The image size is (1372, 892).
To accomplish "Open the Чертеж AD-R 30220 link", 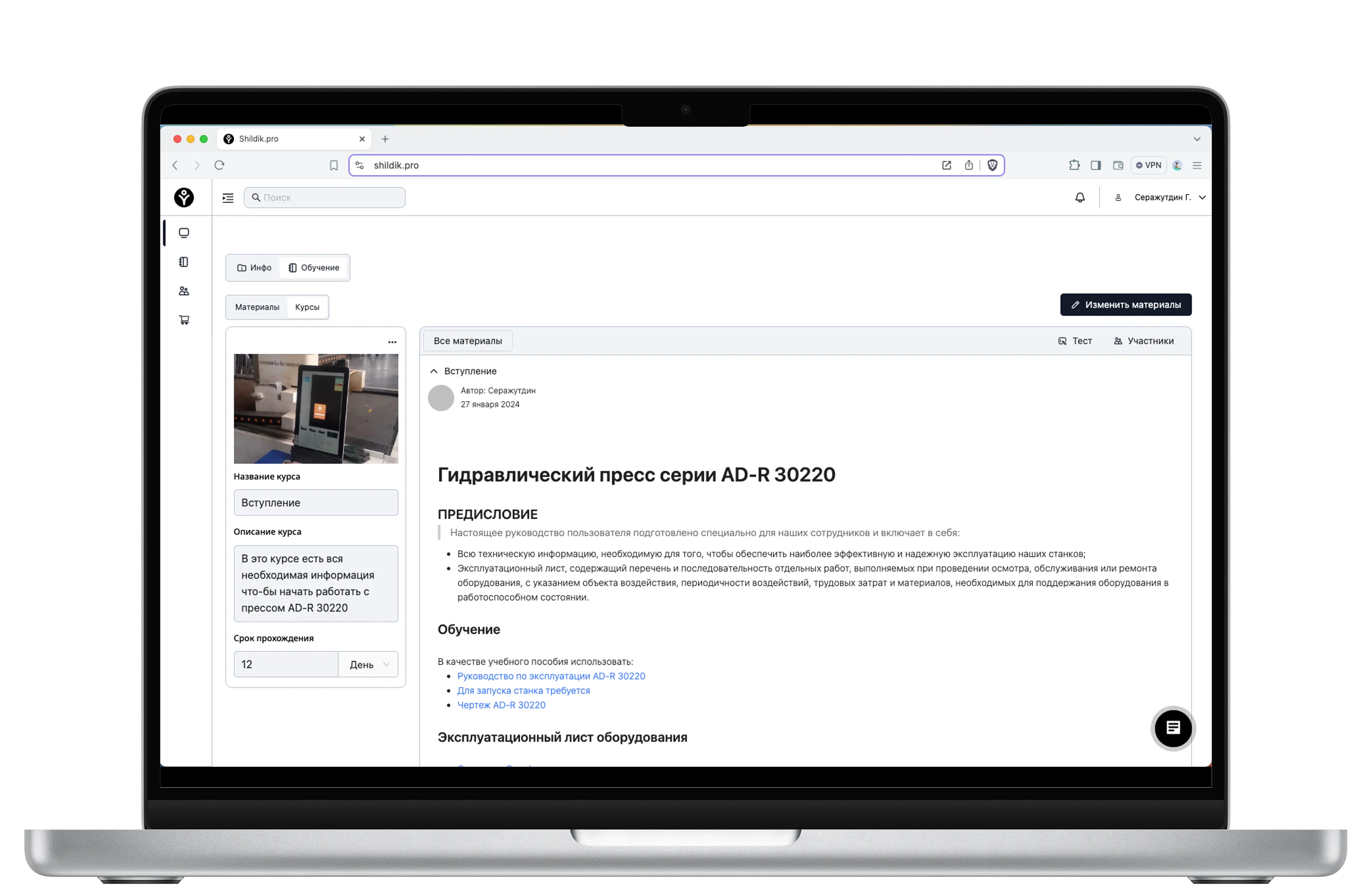I will [x=501, y=704].
